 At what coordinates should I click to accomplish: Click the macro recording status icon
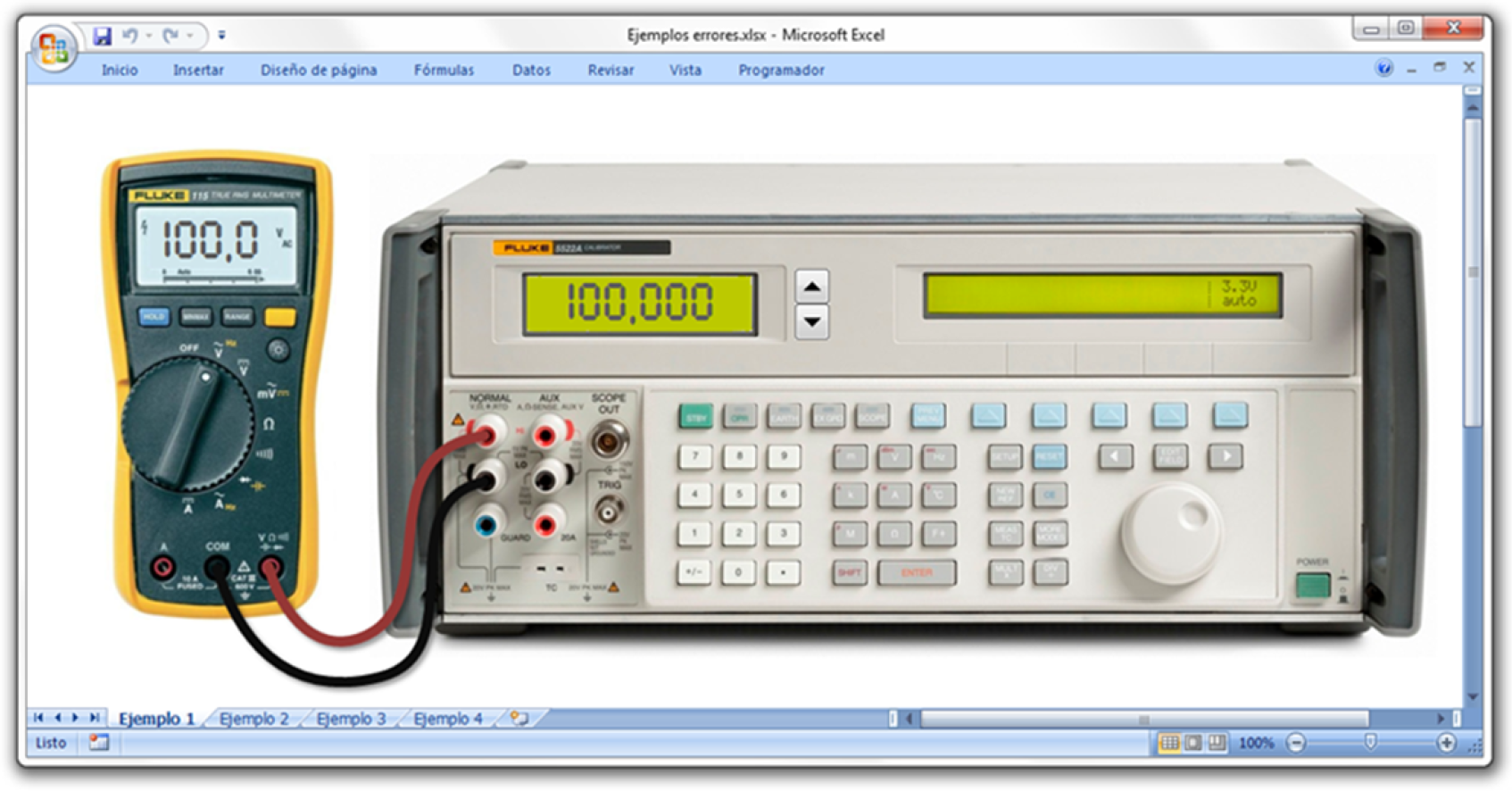98,742
